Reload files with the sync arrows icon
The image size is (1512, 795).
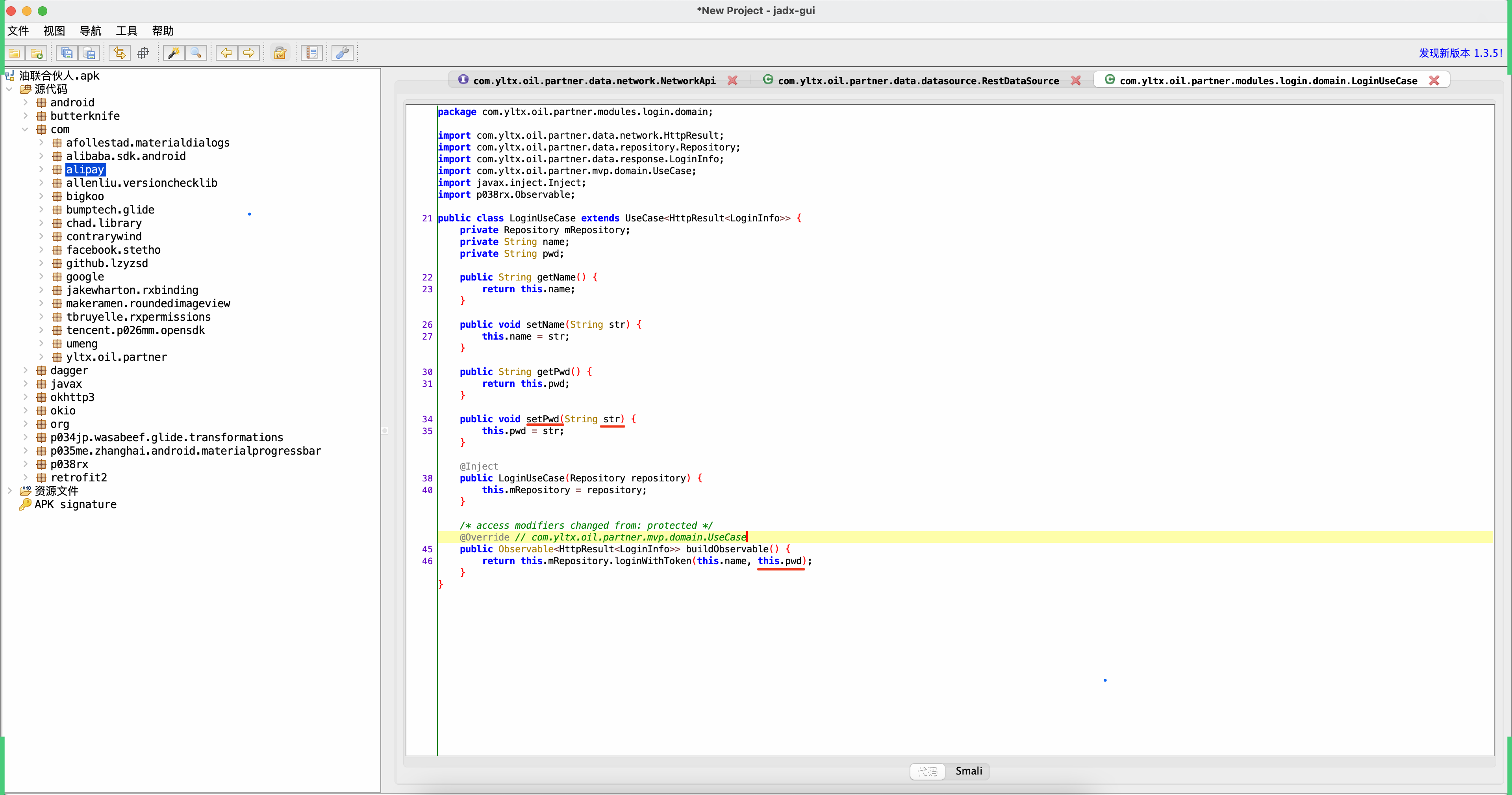point(119,53)
